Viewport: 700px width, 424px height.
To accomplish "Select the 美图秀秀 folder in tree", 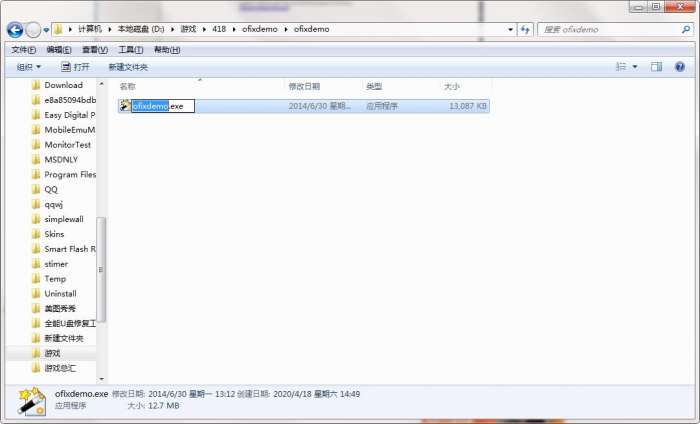I will click(x=54, y=308).
